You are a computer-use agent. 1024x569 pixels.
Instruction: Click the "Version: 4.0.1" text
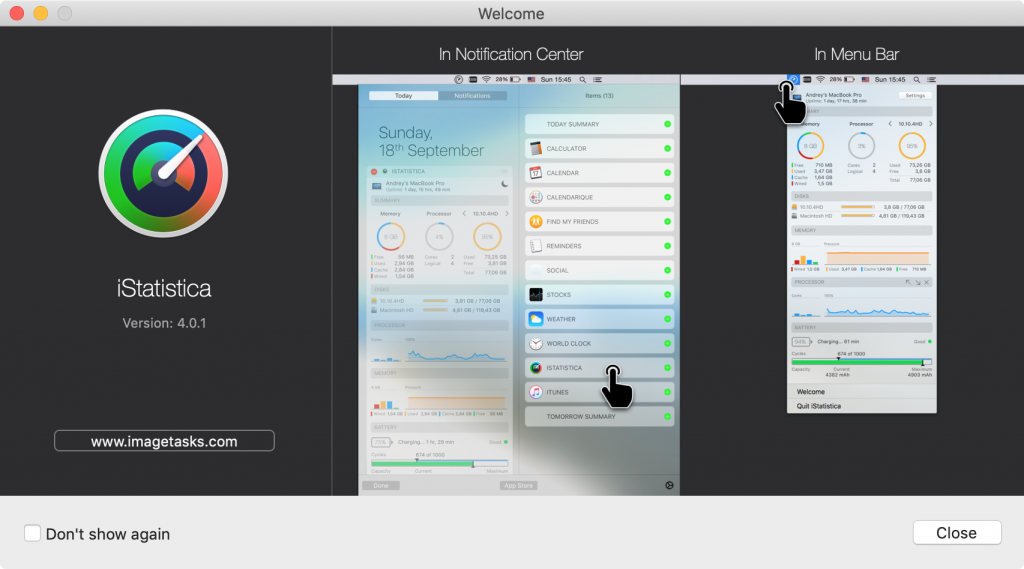(164, 323)
